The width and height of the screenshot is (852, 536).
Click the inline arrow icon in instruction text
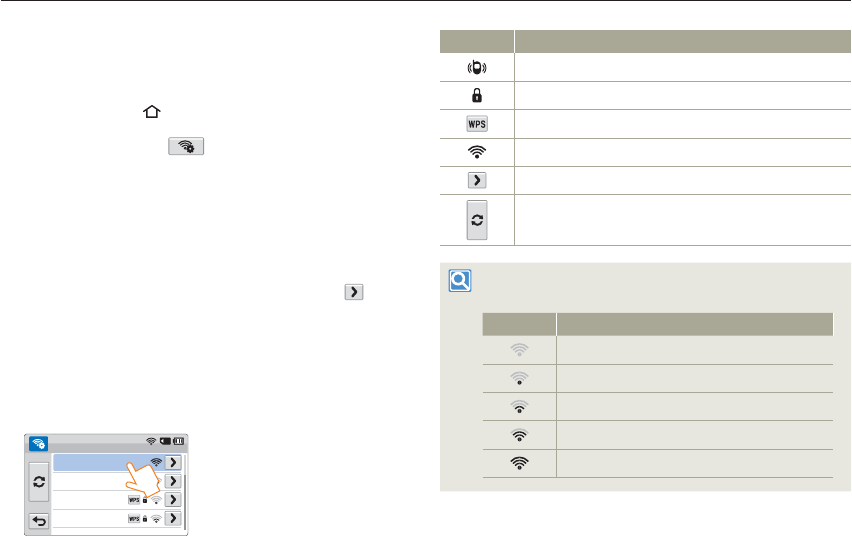pyautogui.click(x=354, y=293)
